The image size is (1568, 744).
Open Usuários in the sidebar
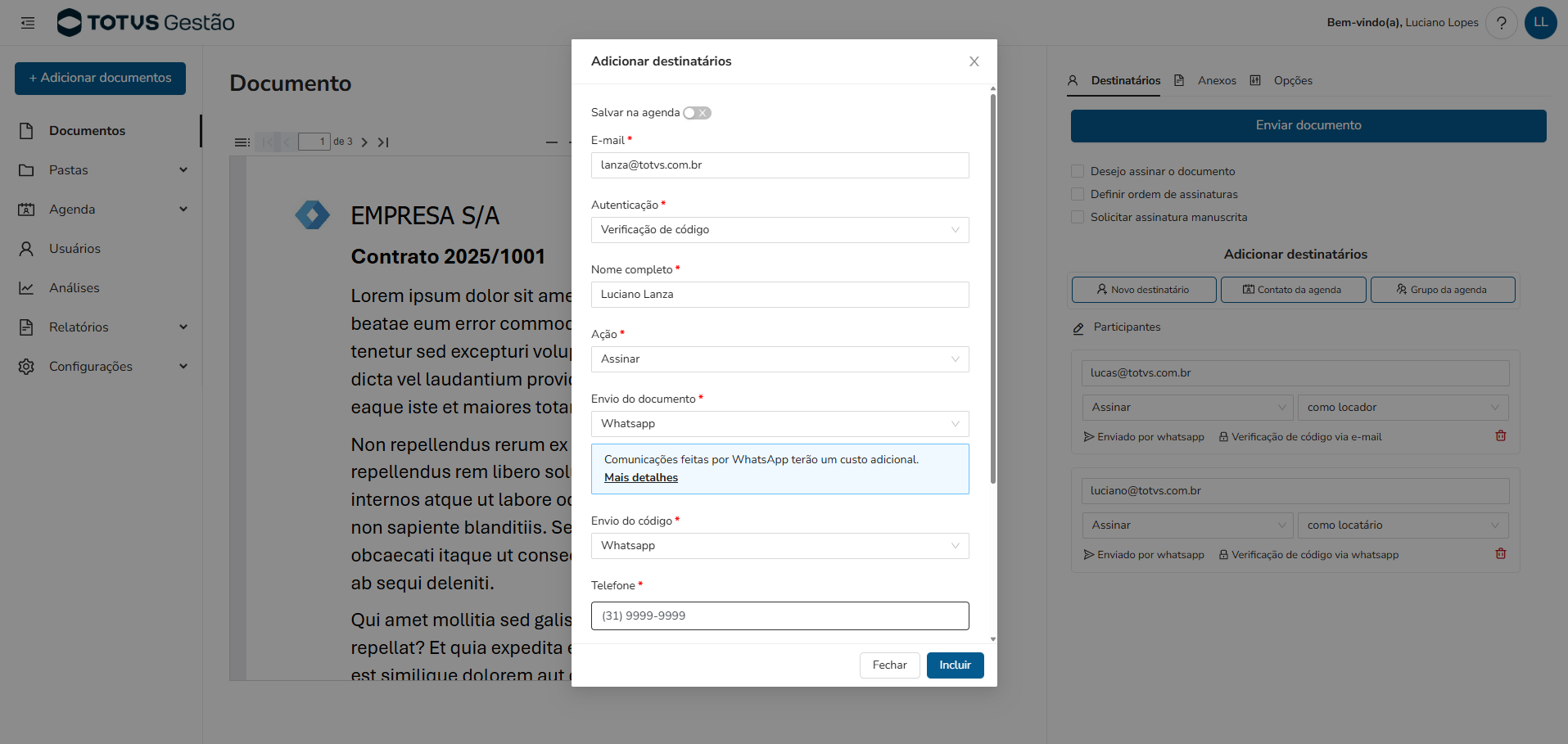click(75, 249)
